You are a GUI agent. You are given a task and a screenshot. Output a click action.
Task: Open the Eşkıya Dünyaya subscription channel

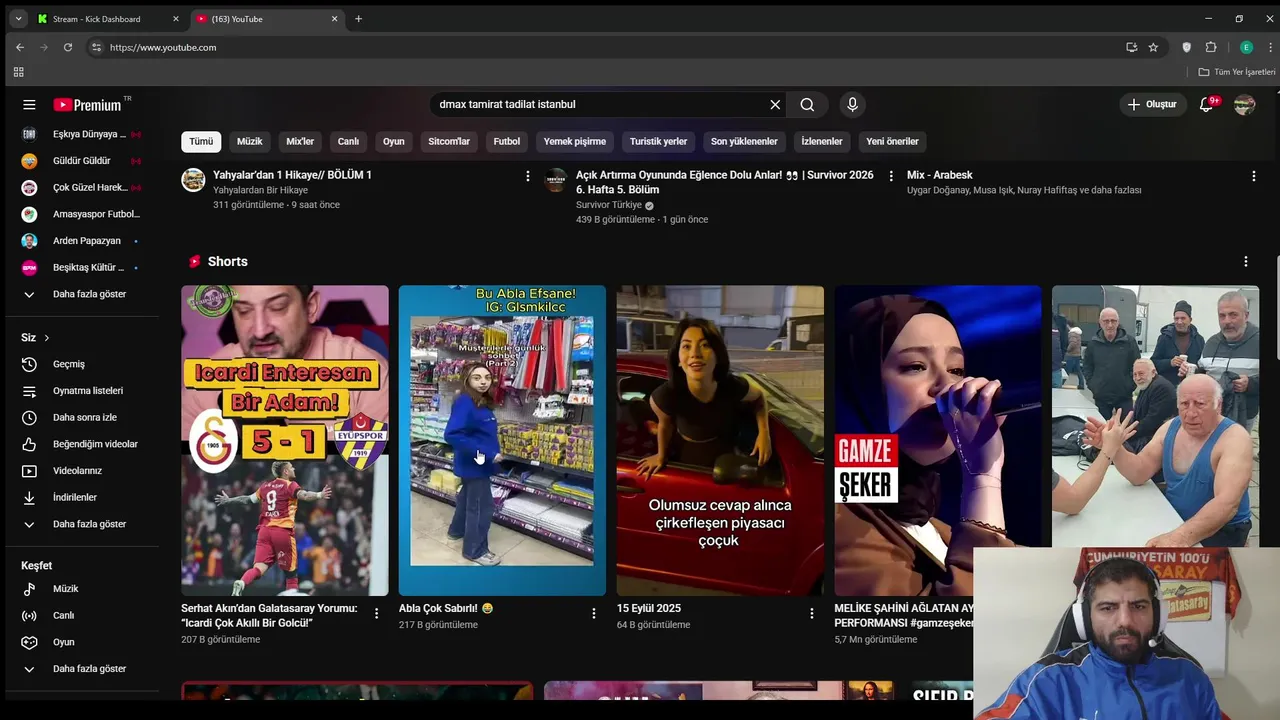pyautogui.click(x=82, y=134)
